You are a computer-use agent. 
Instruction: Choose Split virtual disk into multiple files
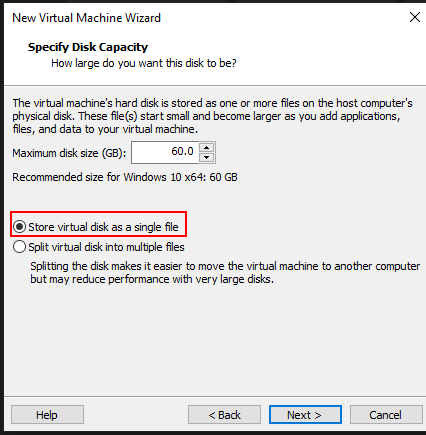point(19,247)
